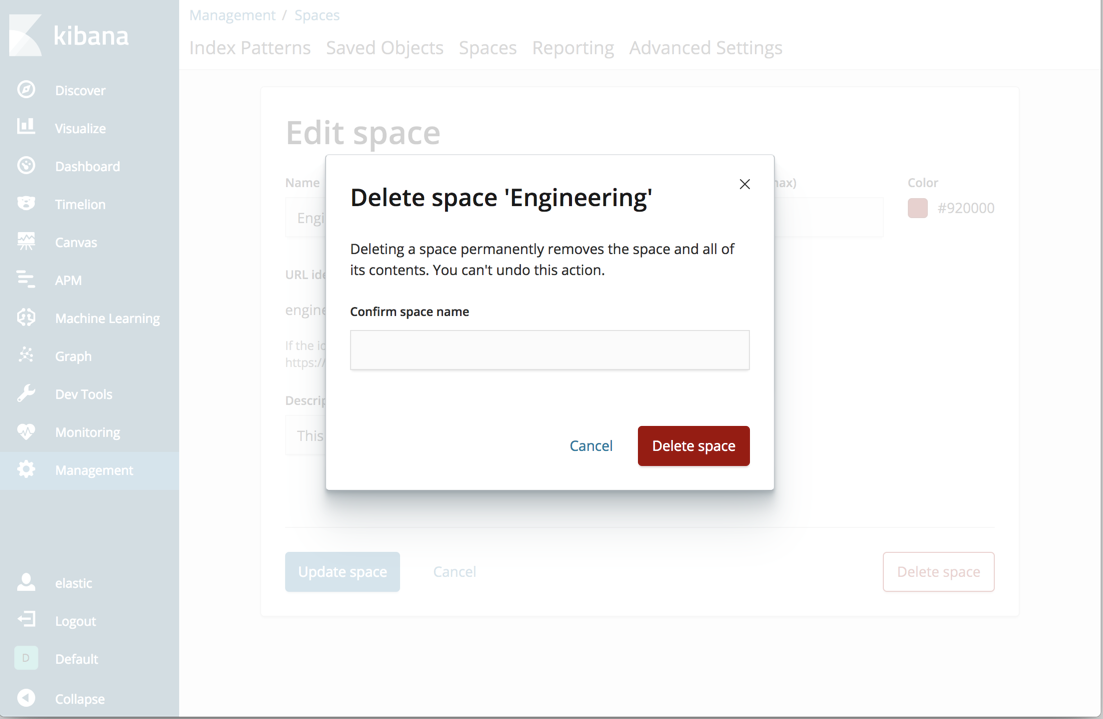Confirm deletion with Delete space button
The height and width of the screenshot is (719, 1103).
coord(693,445)
